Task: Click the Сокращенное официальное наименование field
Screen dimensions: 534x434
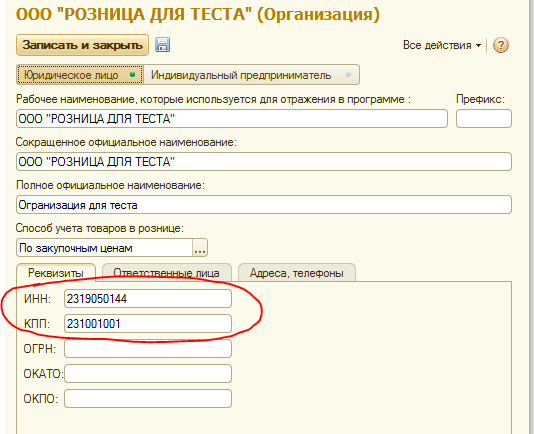Action: (x=264, y=161)
